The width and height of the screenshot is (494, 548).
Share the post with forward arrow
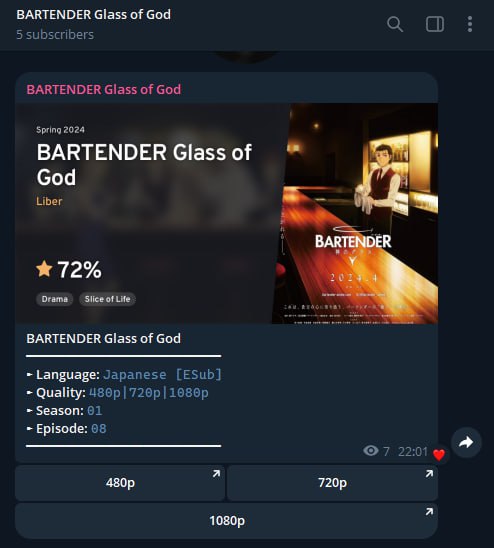click(x=466, y=442)
